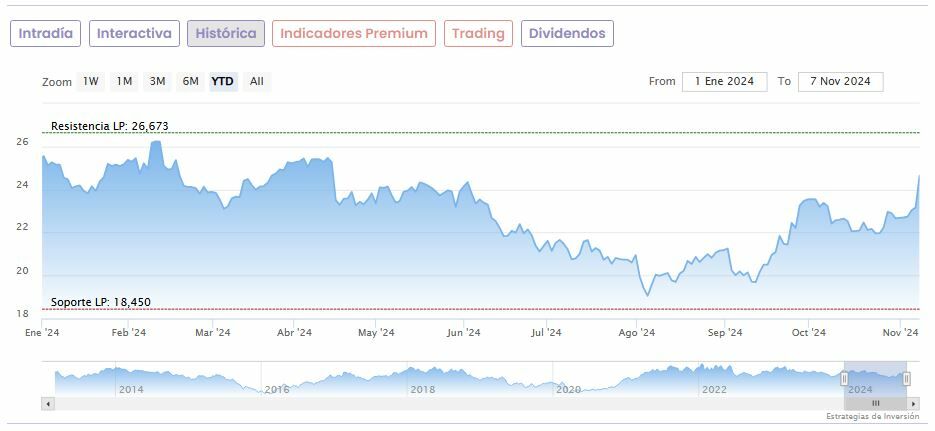Screen dimensions: 935x431
Task: Set zoom range to 1W
Action: (91, 82)
